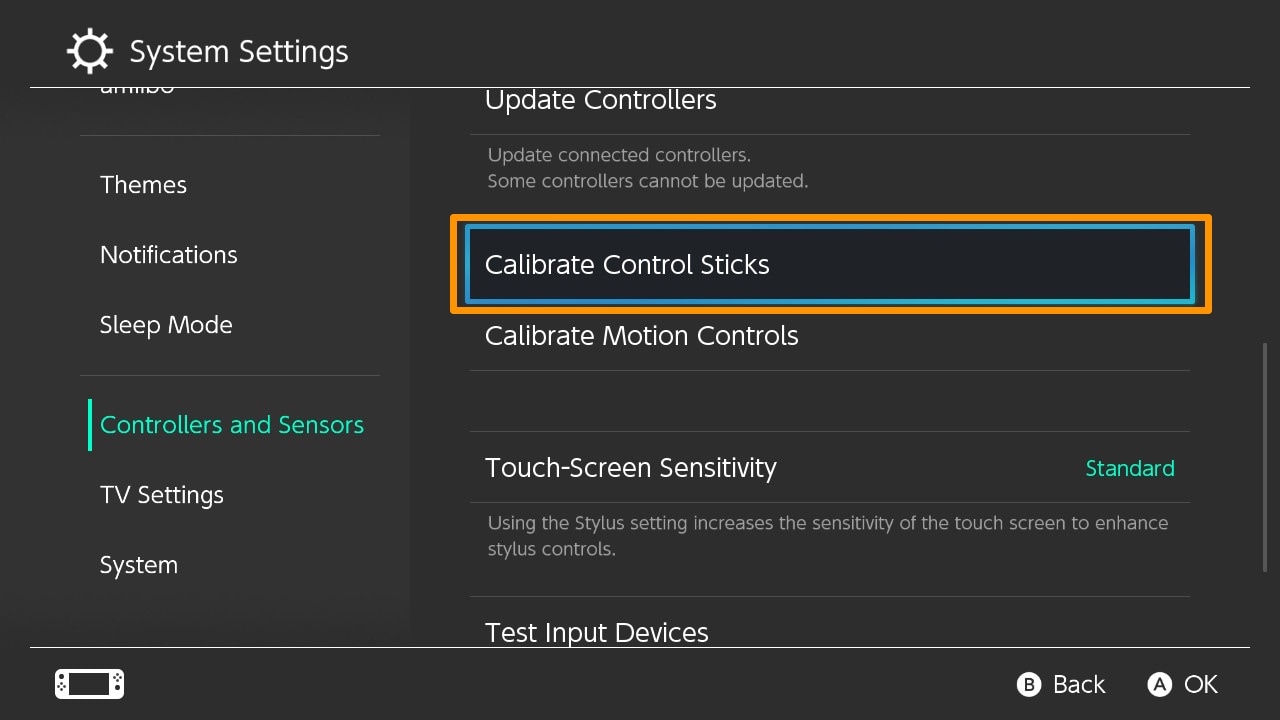The image size is (1280, 720).
Task: Click the circled B button glyph
Action: [1029, 684]
